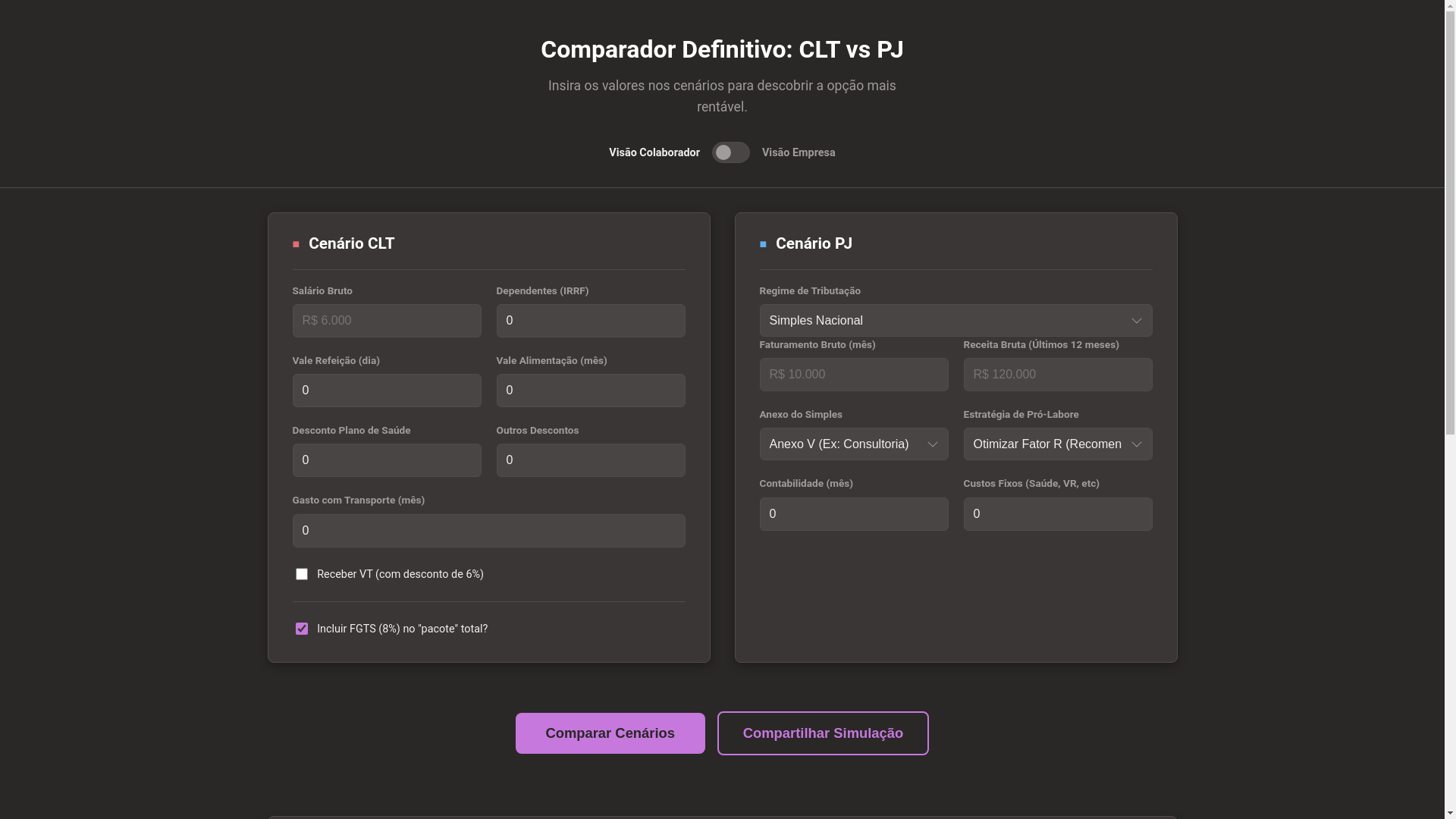
Task: Click the Visão Empresa label
Action: coord(799,152)
